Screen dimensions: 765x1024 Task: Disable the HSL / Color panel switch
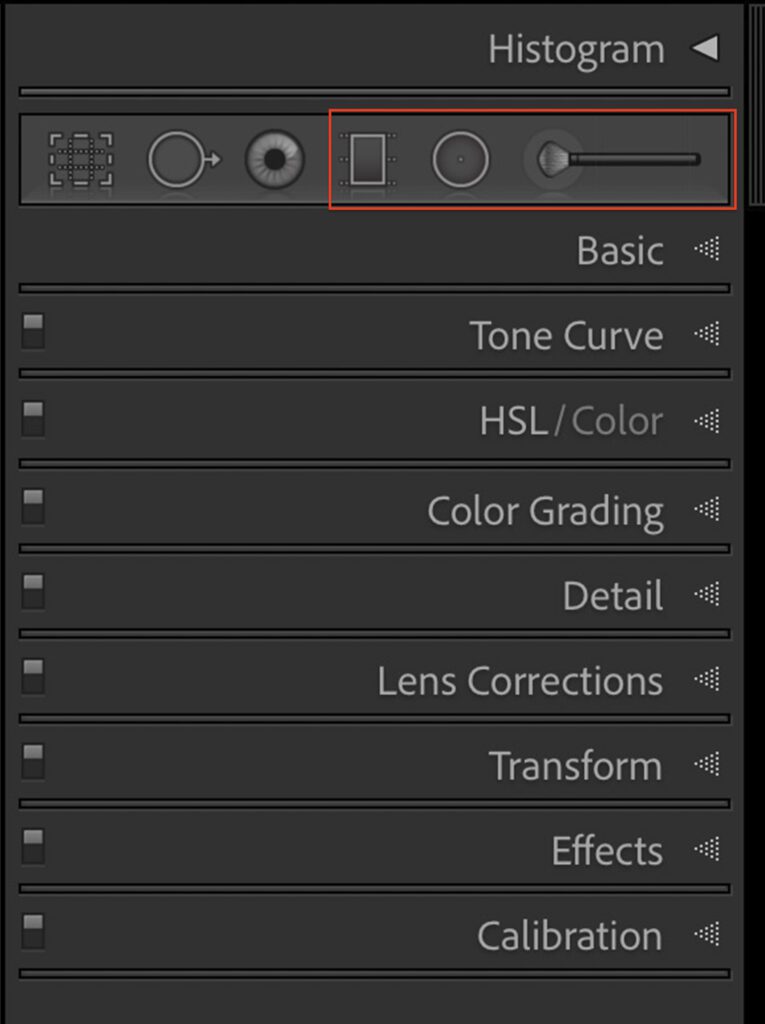tap(33, 418)
